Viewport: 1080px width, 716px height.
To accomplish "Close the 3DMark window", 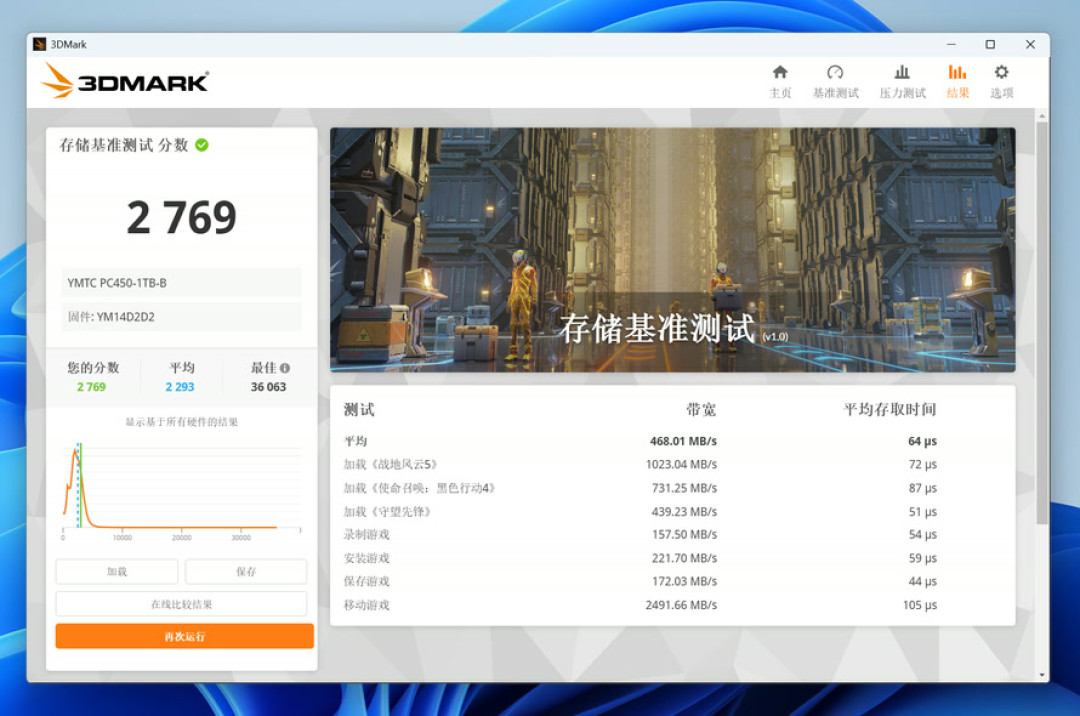I will click(1030, 44).
